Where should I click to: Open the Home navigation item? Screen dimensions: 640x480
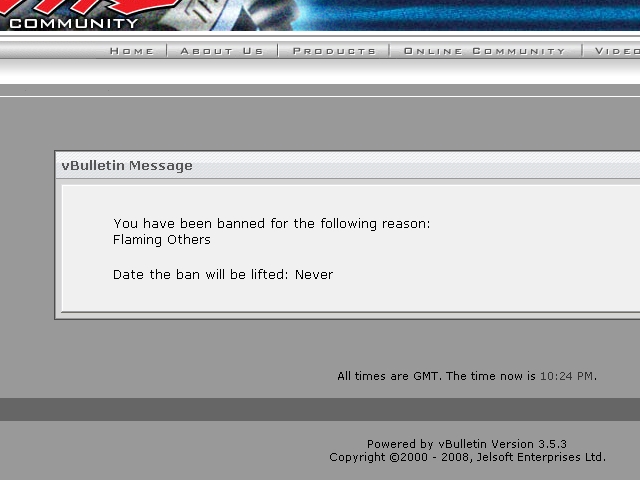pyautogui.click(x=131, y=51)
